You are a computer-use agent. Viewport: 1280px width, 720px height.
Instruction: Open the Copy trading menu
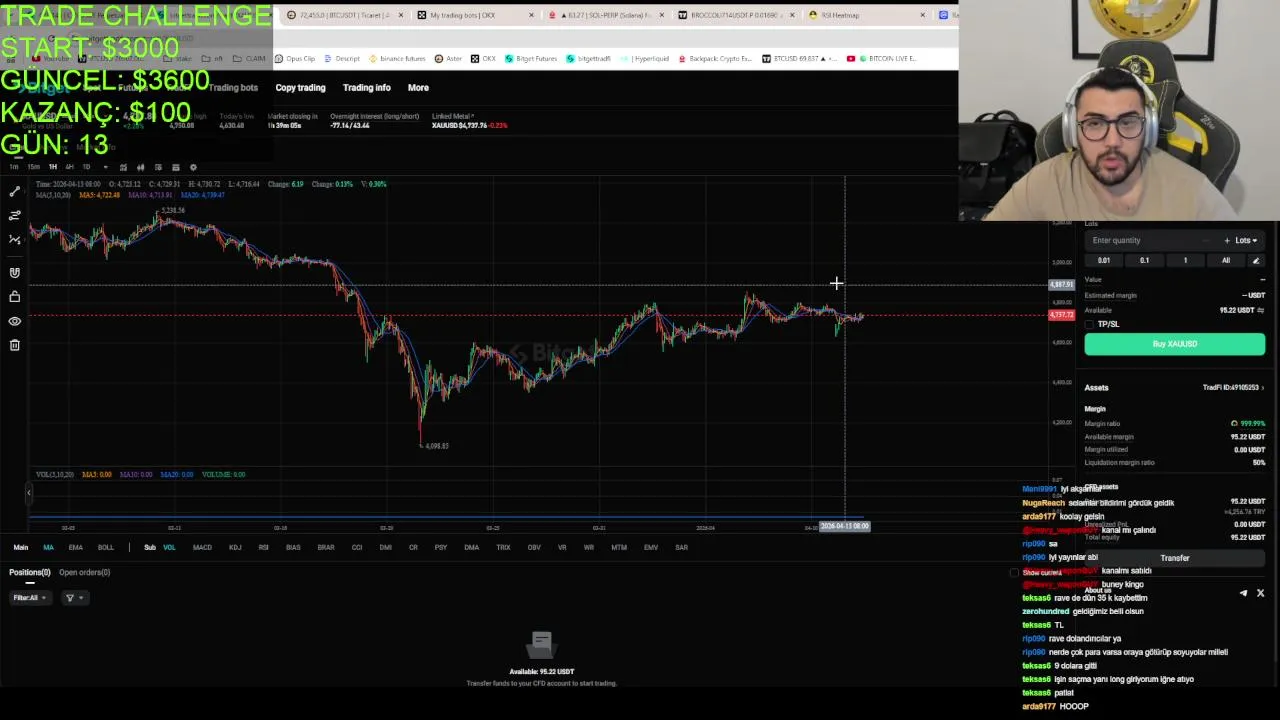click(300, 88)
